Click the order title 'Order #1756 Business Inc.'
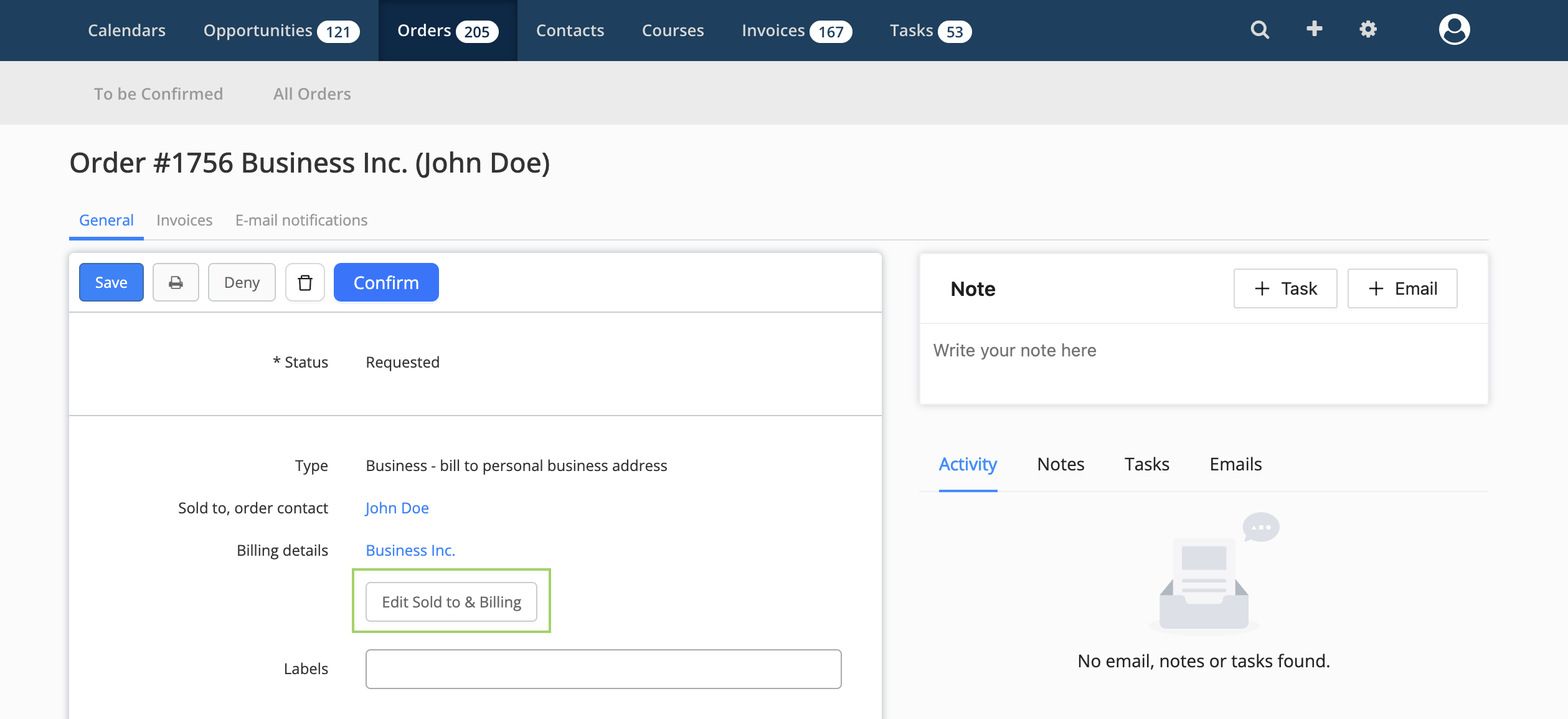This screenshot has height=719, width=1568. click(x=239, y=163)
